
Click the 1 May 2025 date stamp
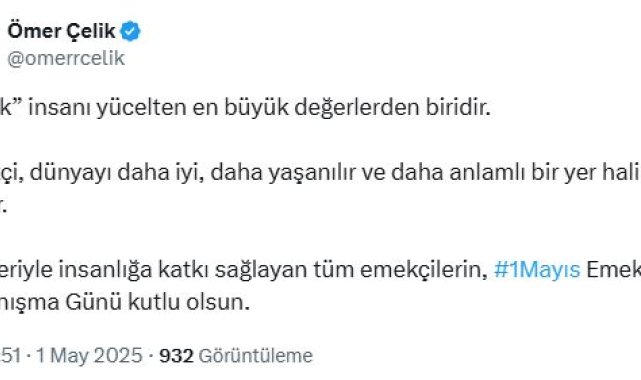(x=89, y=355)
